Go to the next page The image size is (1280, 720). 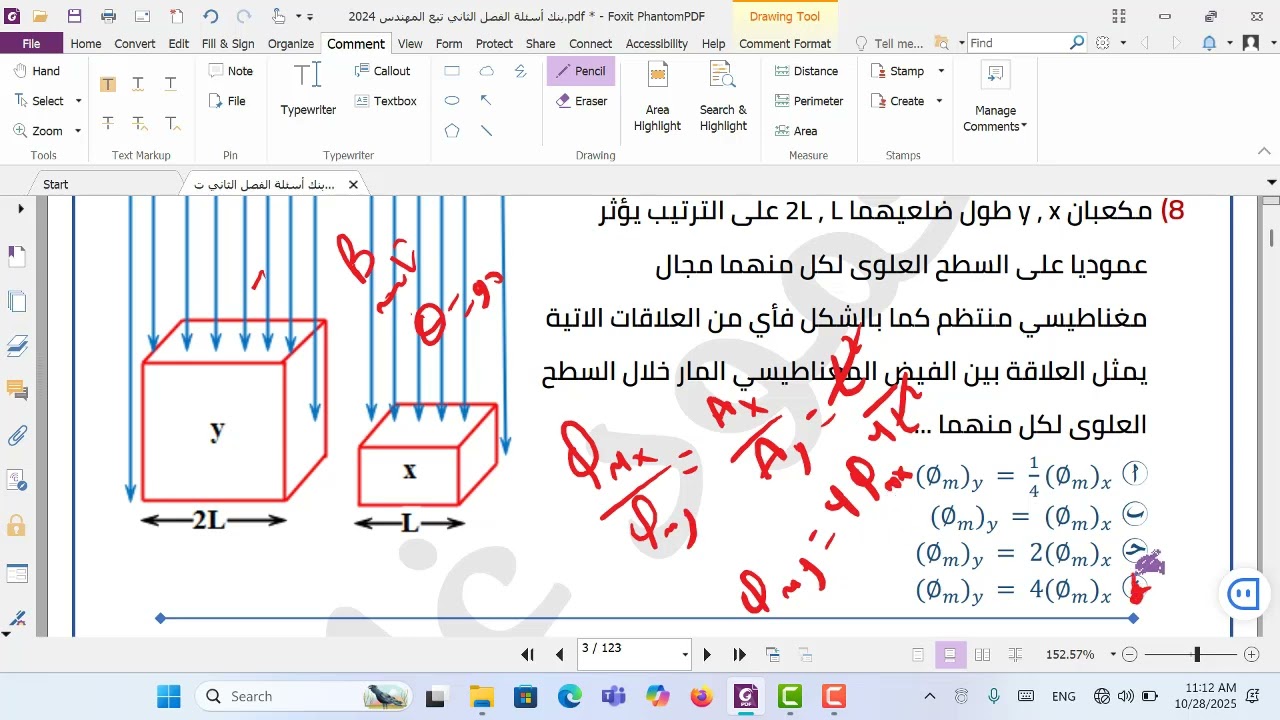tap(707, 655)
